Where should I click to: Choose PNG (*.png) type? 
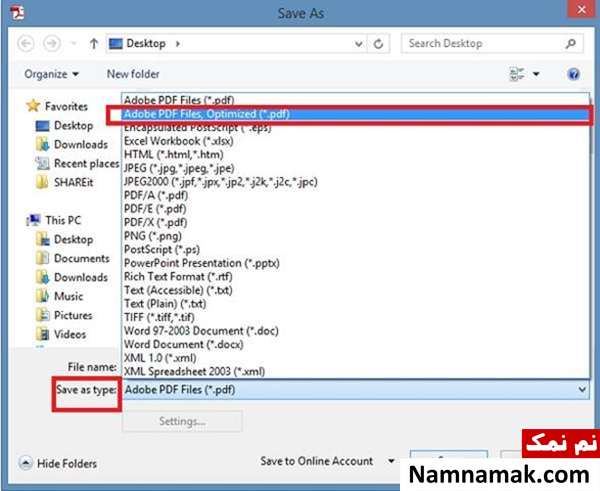click(x=355, y=236)
